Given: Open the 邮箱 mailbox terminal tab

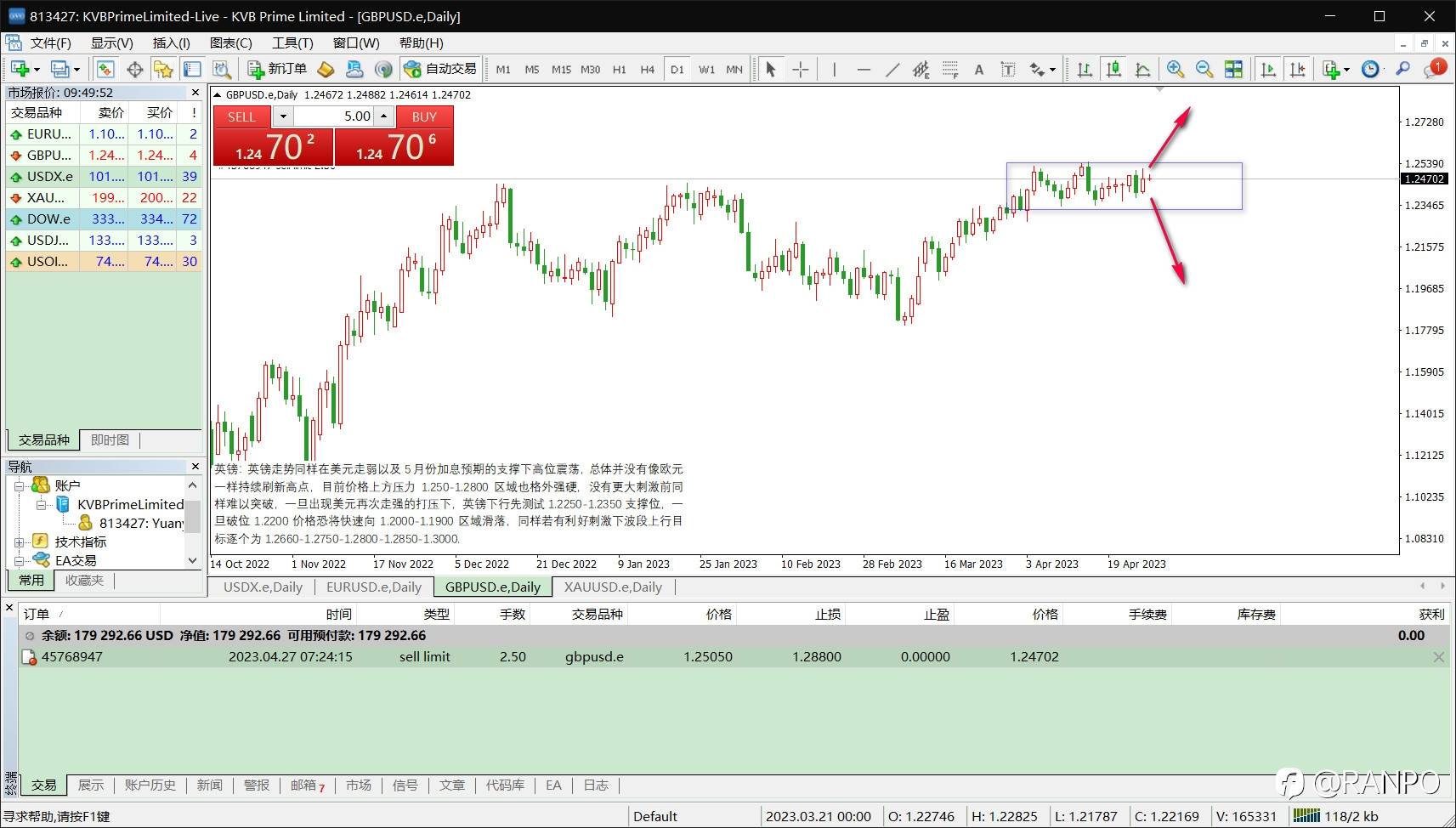Looking at the screenshot, I should click(x=307, y=785).
